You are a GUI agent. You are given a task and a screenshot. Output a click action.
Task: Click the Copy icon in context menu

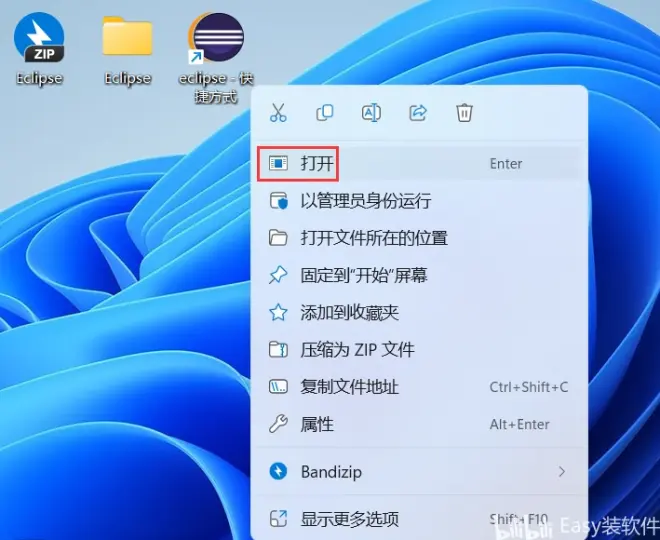(x=325, y=113)
